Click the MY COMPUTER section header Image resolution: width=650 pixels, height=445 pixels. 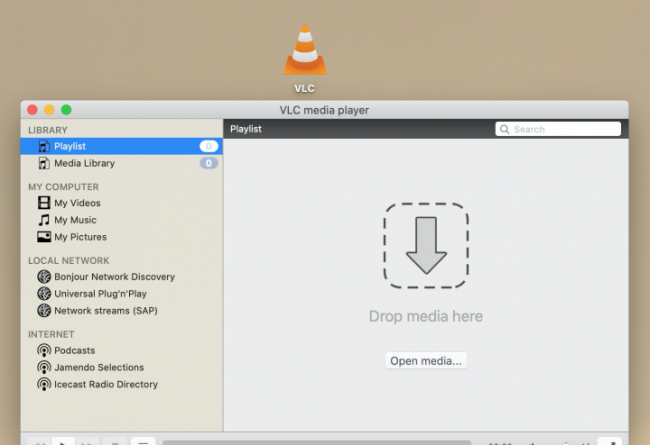point(63,187)
